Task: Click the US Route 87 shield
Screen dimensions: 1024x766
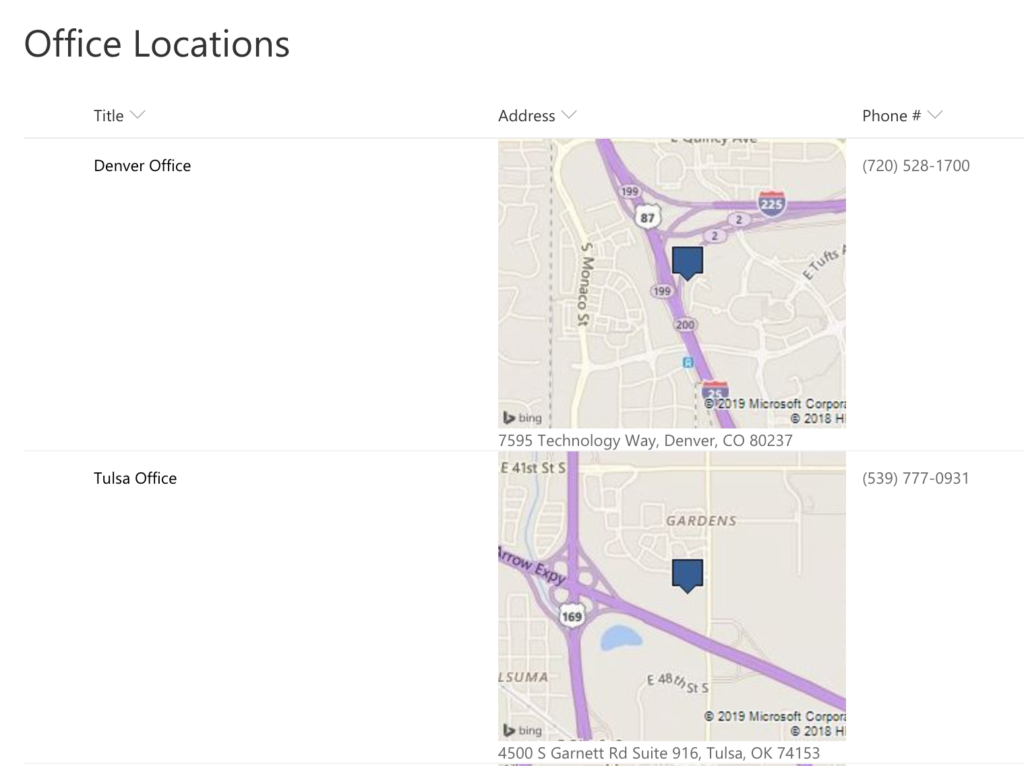Action: (x=648, y=217)
